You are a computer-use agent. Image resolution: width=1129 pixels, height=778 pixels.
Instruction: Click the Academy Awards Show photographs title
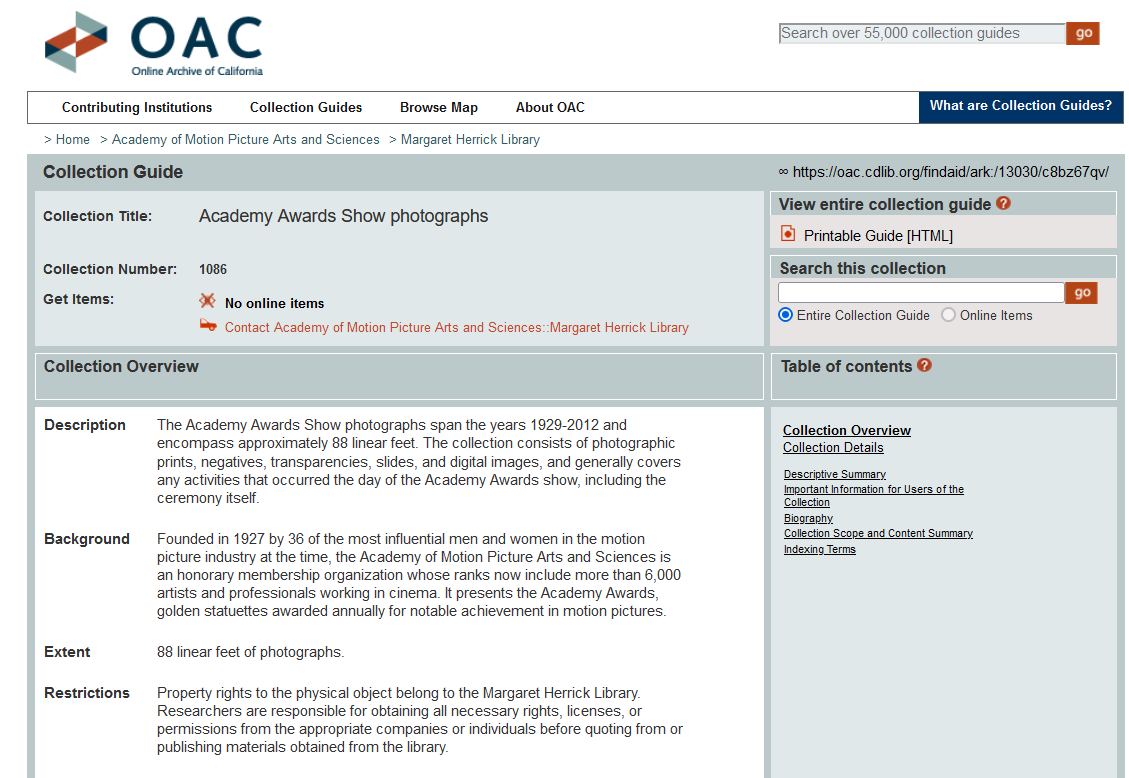(343, 216)
